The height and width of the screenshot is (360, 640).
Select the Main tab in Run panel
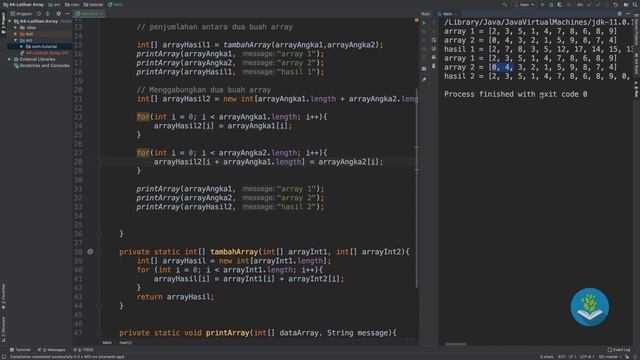coord(448,13)
